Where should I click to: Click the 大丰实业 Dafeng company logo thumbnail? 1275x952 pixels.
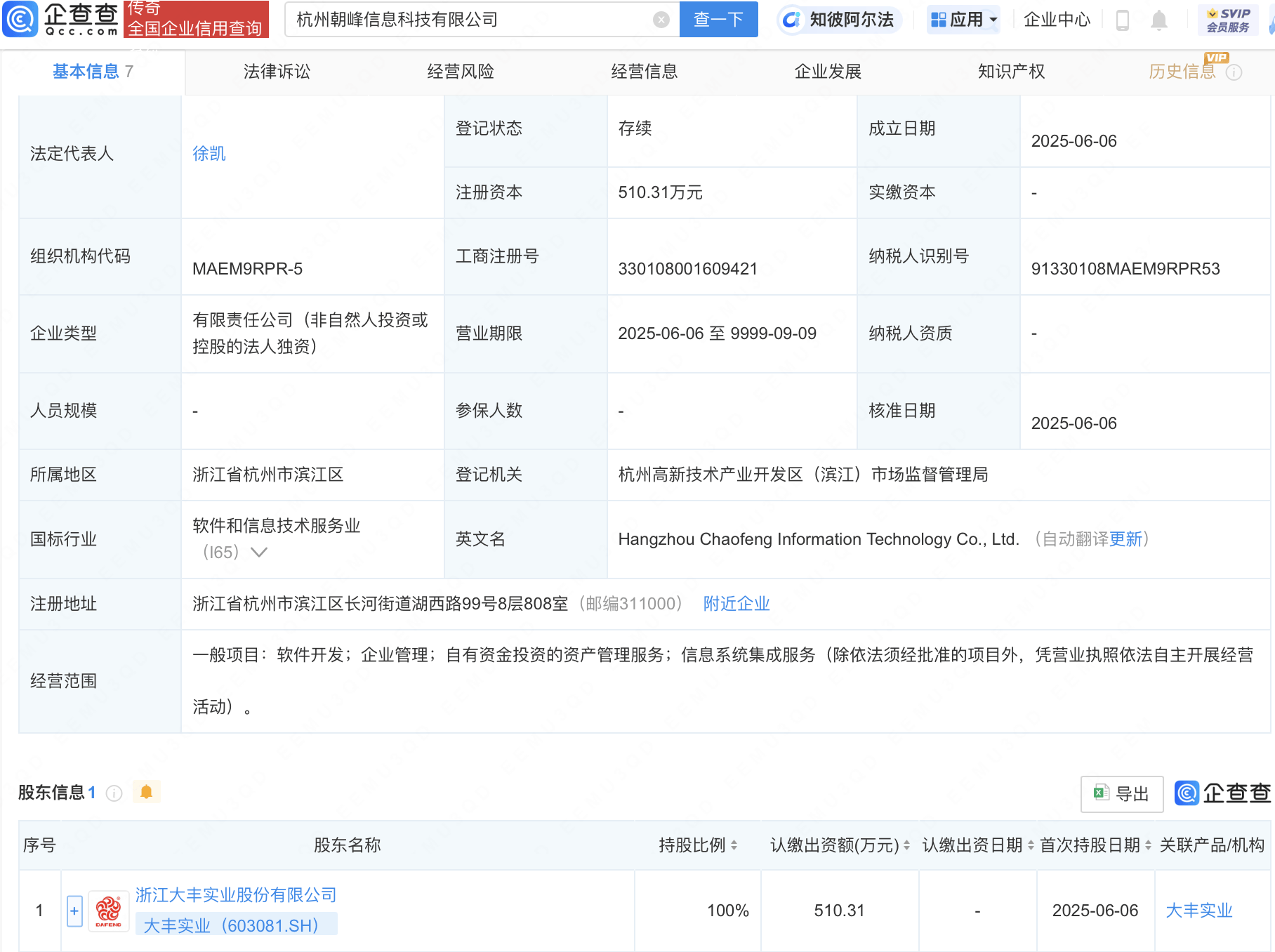coord(108,911)
